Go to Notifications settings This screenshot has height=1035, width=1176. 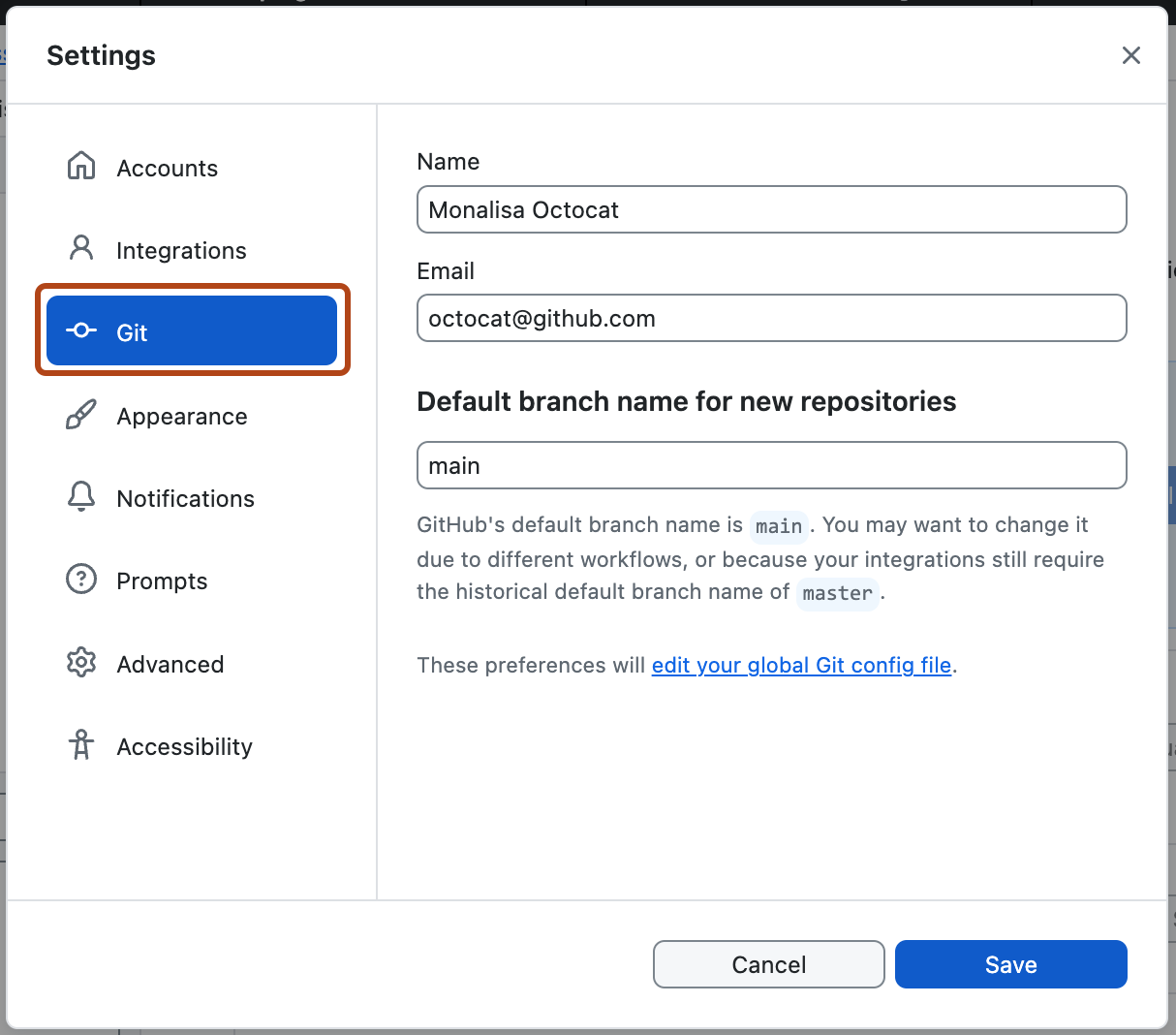tap(185, 499)
